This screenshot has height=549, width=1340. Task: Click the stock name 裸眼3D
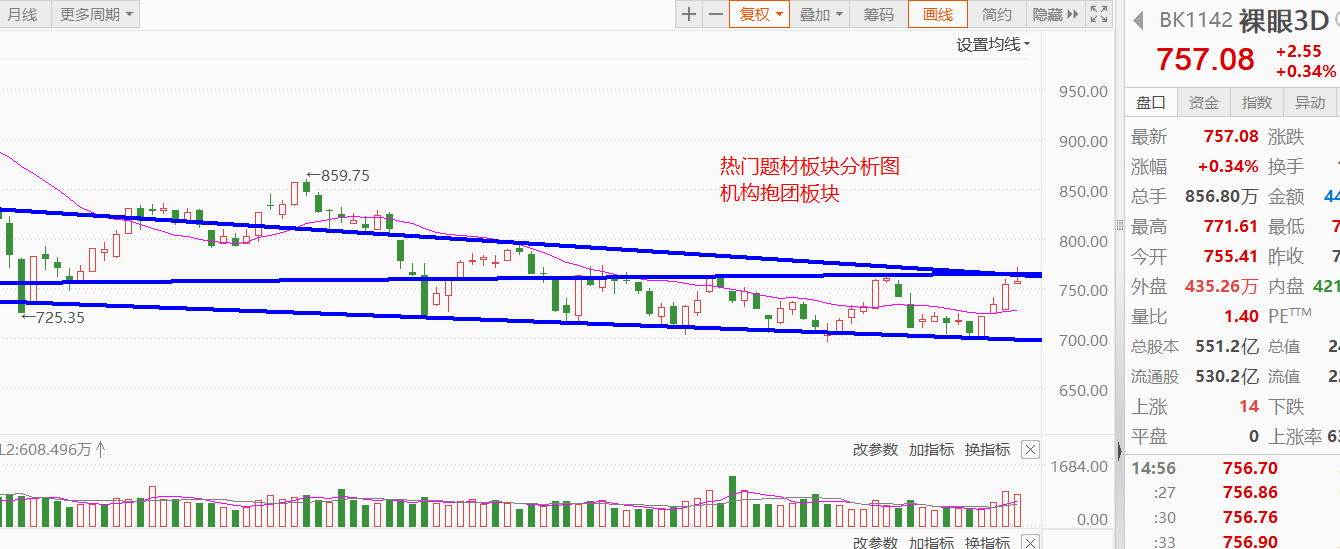1284,19
